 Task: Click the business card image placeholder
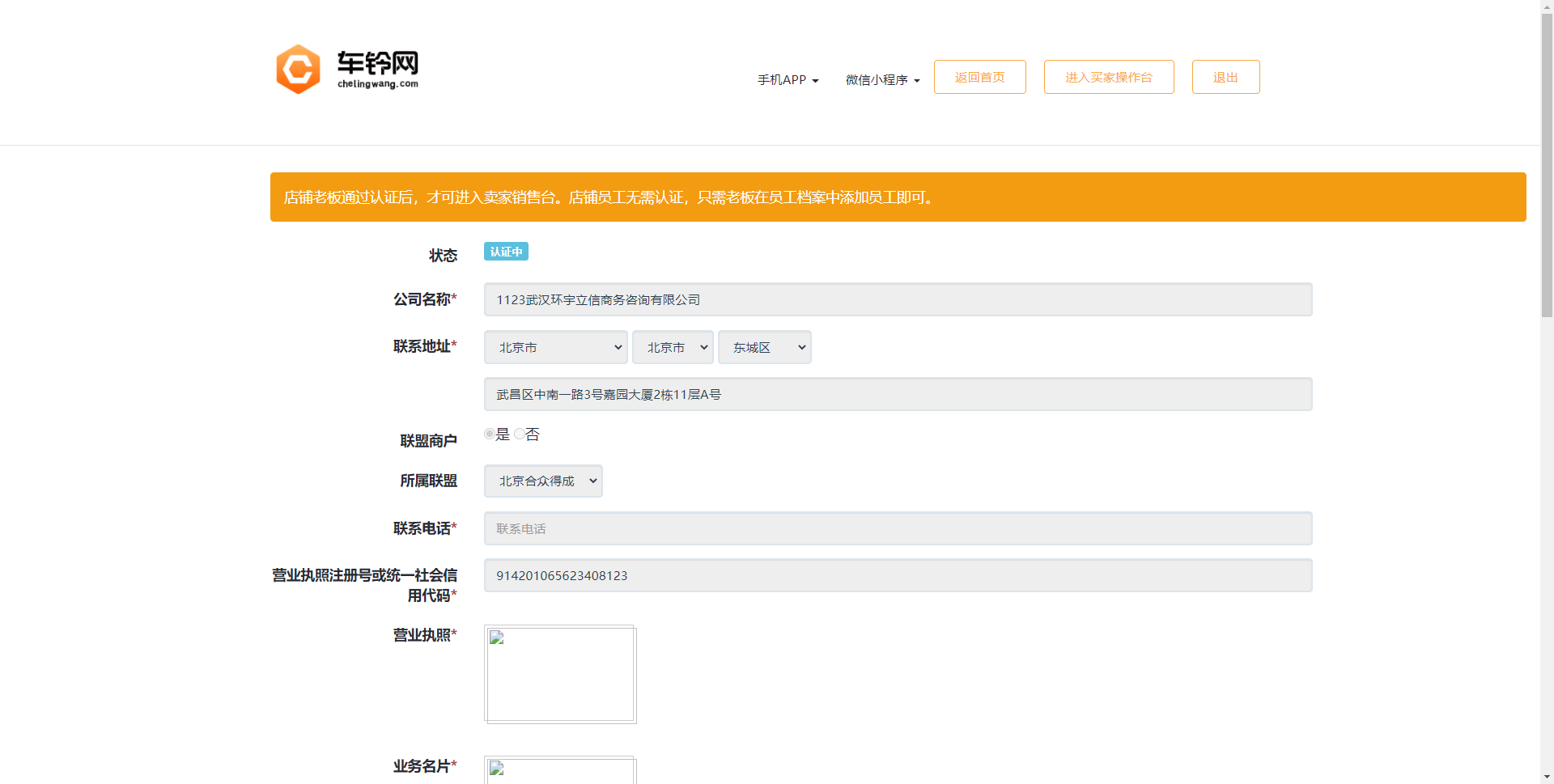point(559,769)
